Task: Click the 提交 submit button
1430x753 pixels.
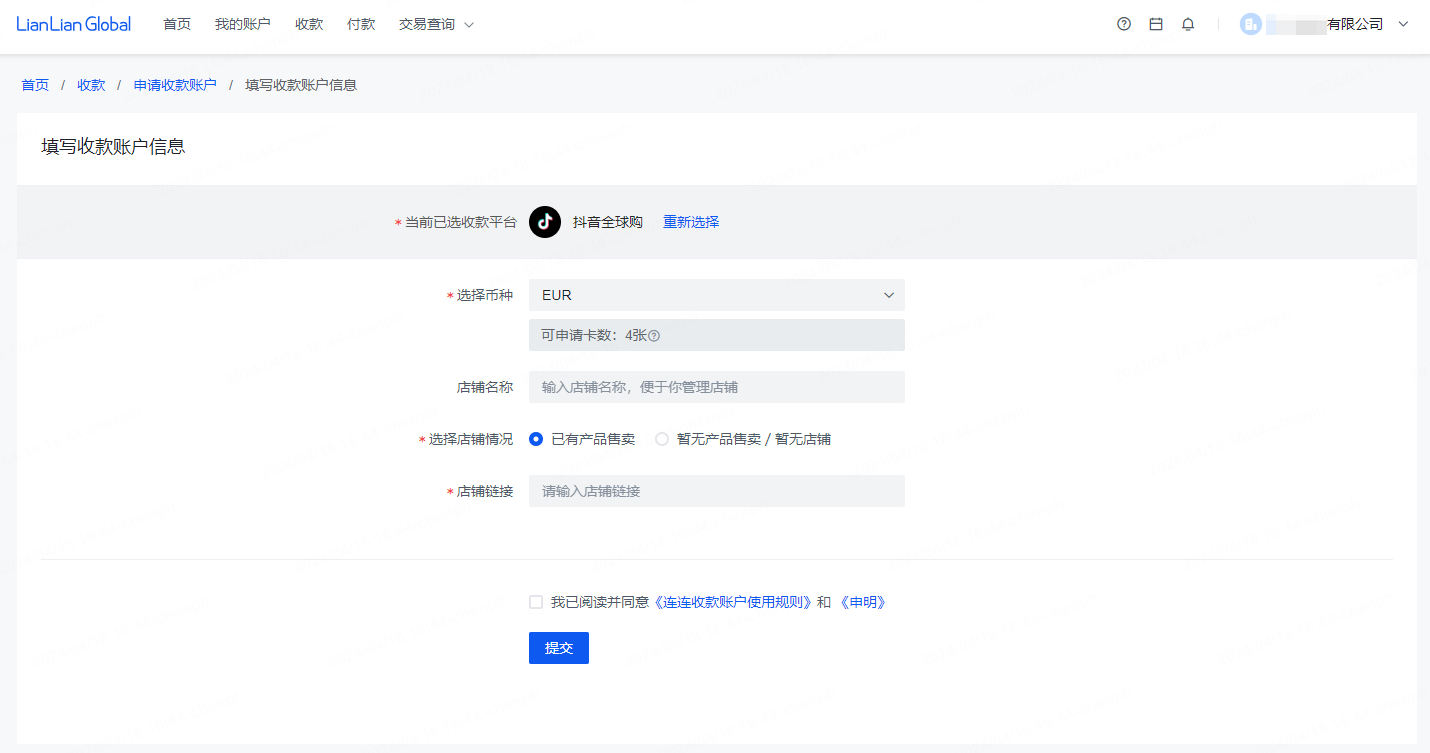Action: point(559,648)
